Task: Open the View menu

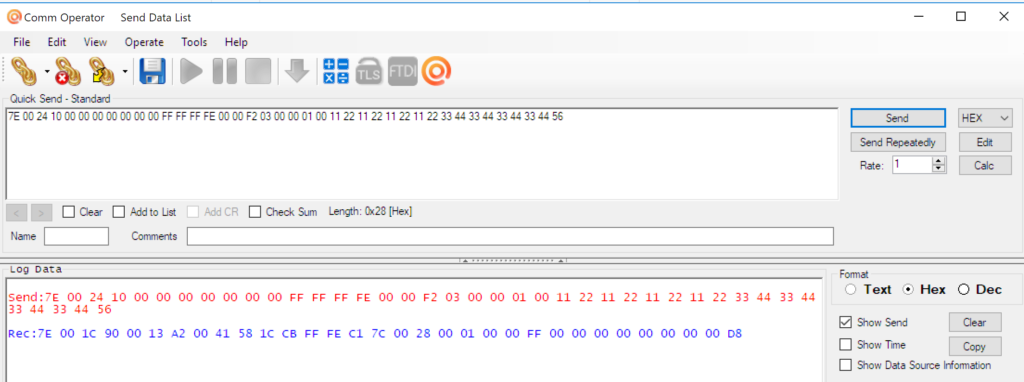Action: point(95,42)
